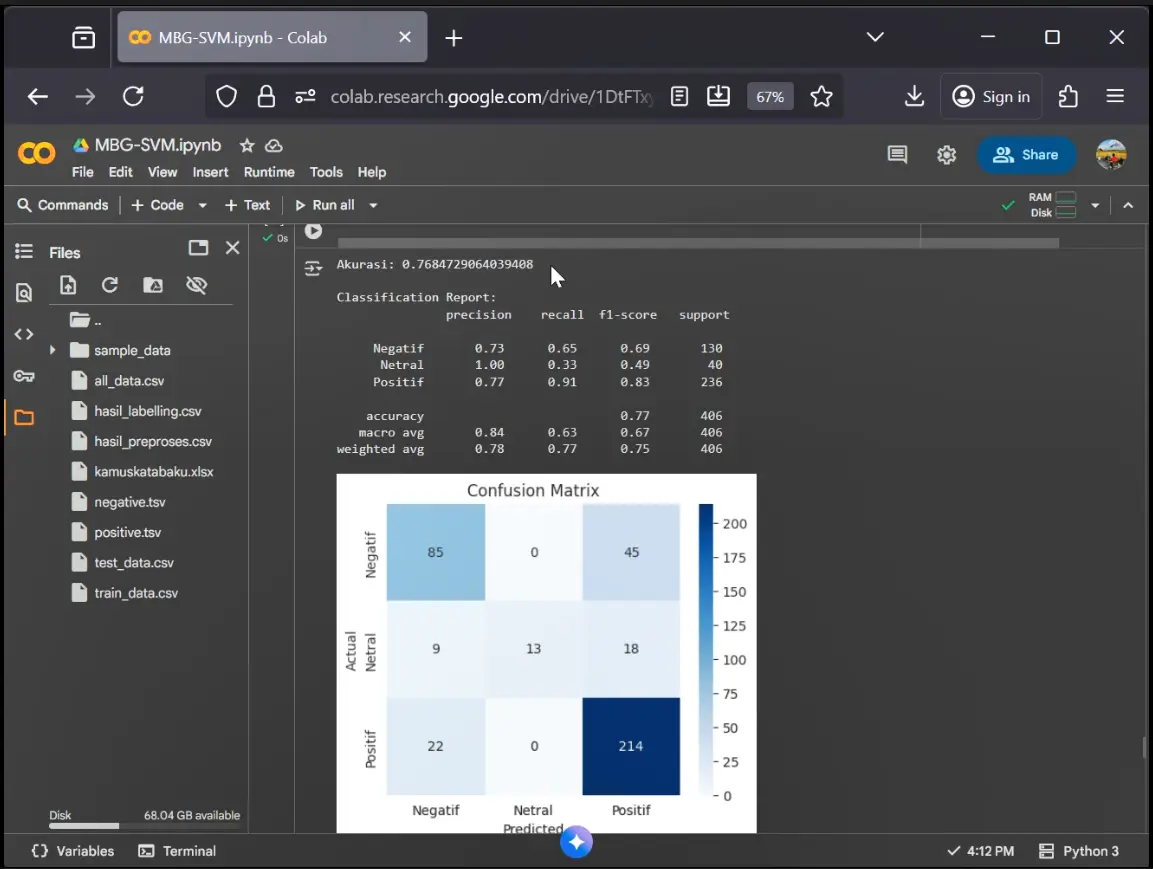Click the Share button
The width and height of the screenshot is (1153, 869).
[x=1026, y=155]
